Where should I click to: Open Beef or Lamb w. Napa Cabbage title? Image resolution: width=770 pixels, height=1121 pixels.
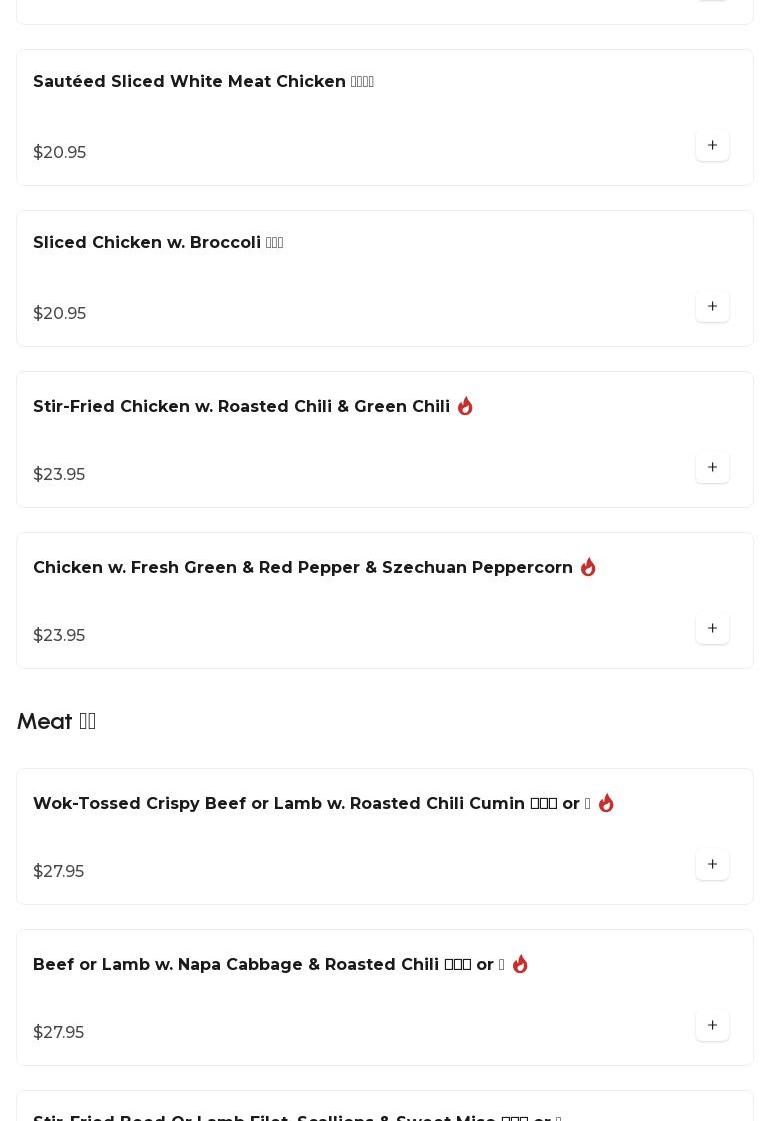(x=268, y=964)
